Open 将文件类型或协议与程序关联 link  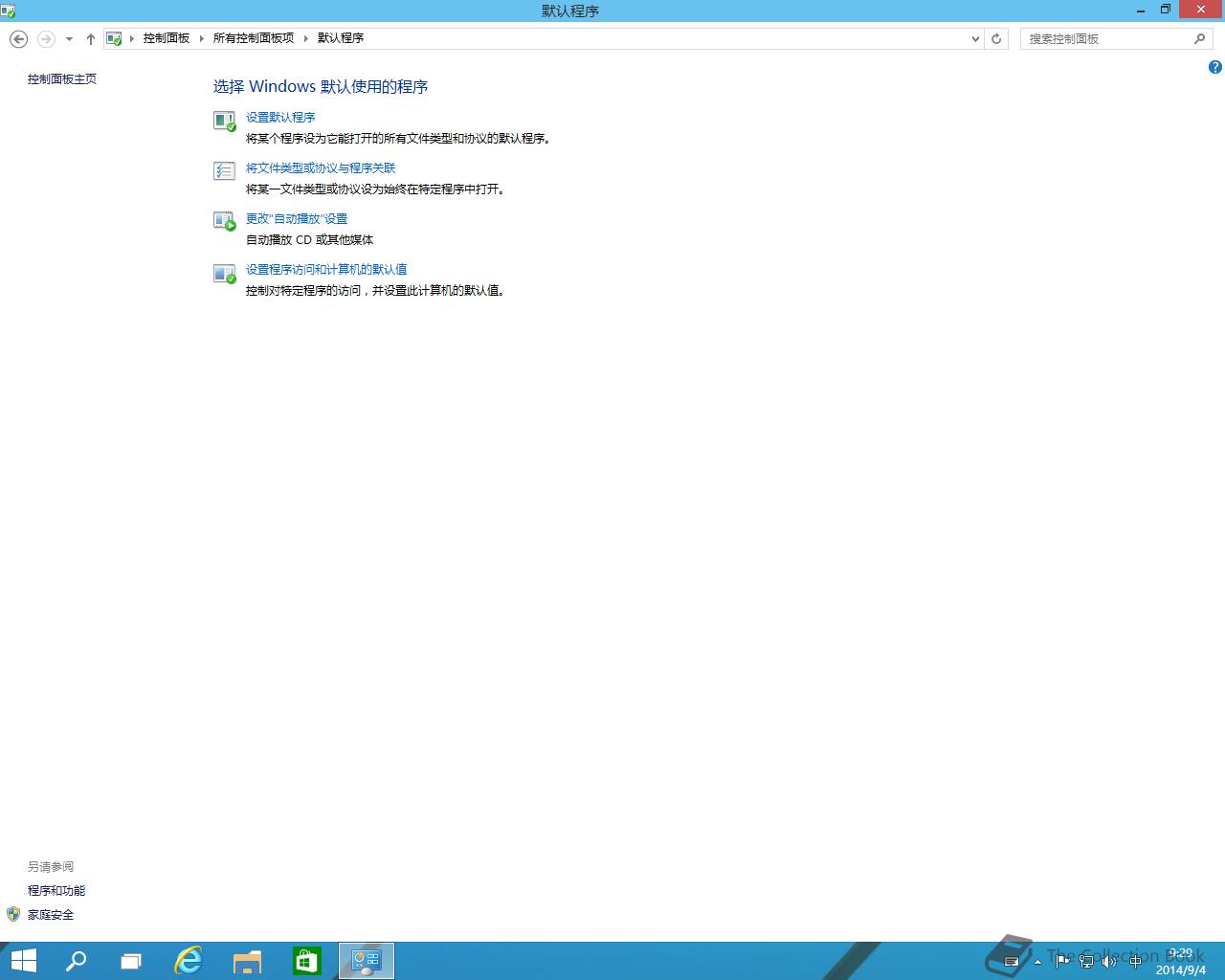tap(321, 167)
